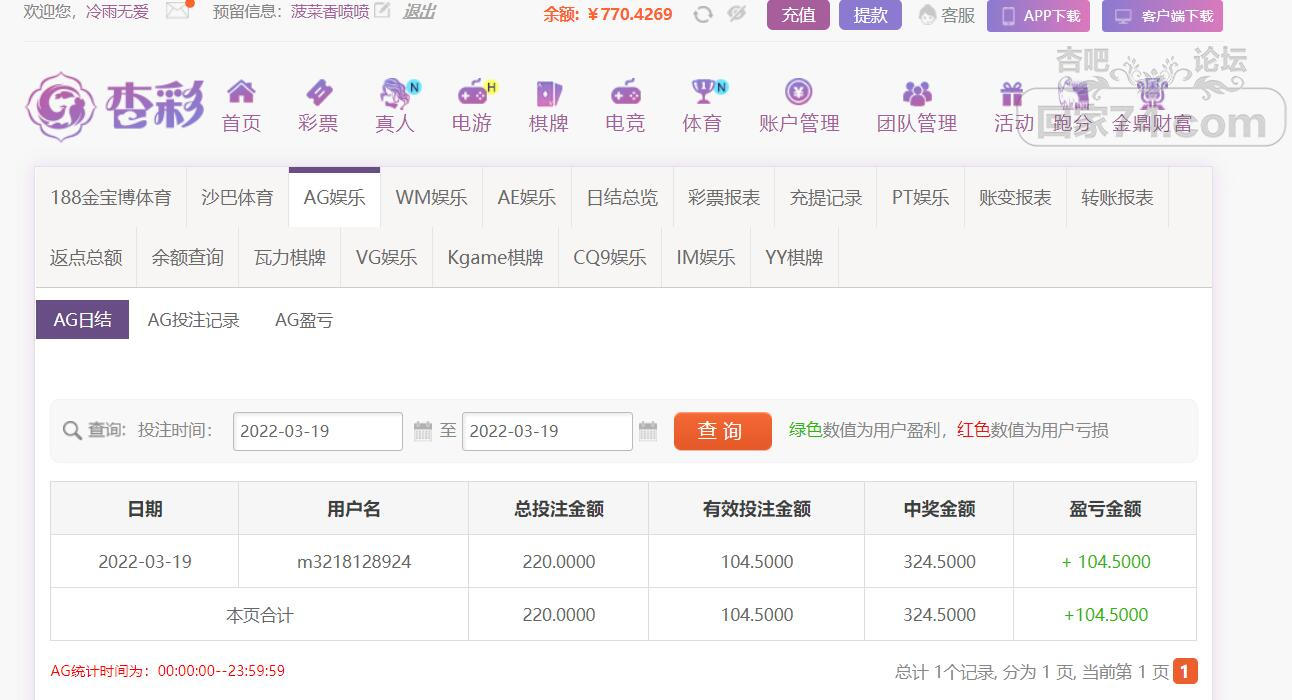1292x700 pixels.
Task: Click the 盈亏金额 column header
Action: 1105,509
